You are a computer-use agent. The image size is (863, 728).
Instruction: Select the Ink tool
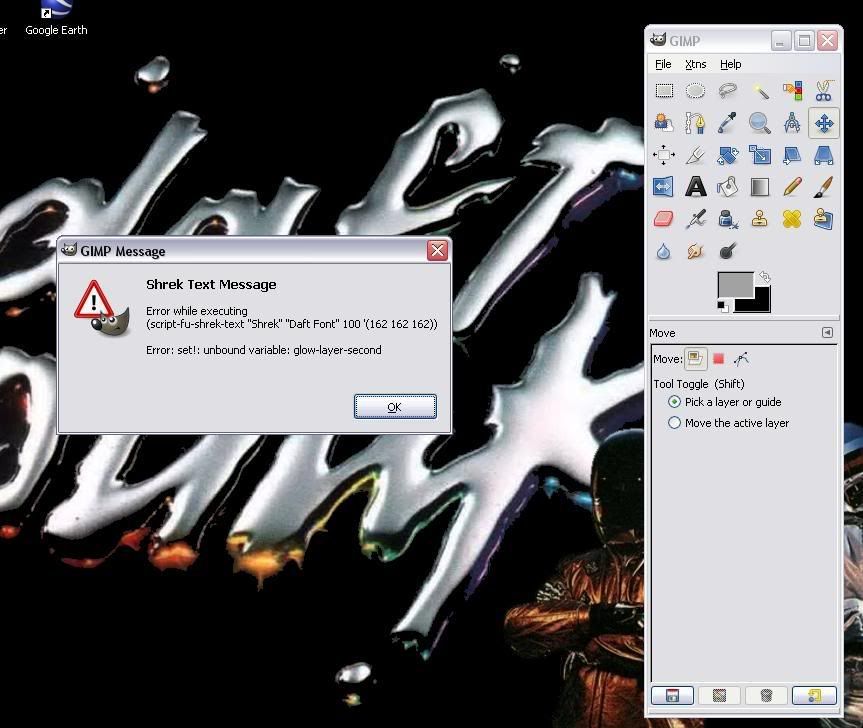[728, 220]
